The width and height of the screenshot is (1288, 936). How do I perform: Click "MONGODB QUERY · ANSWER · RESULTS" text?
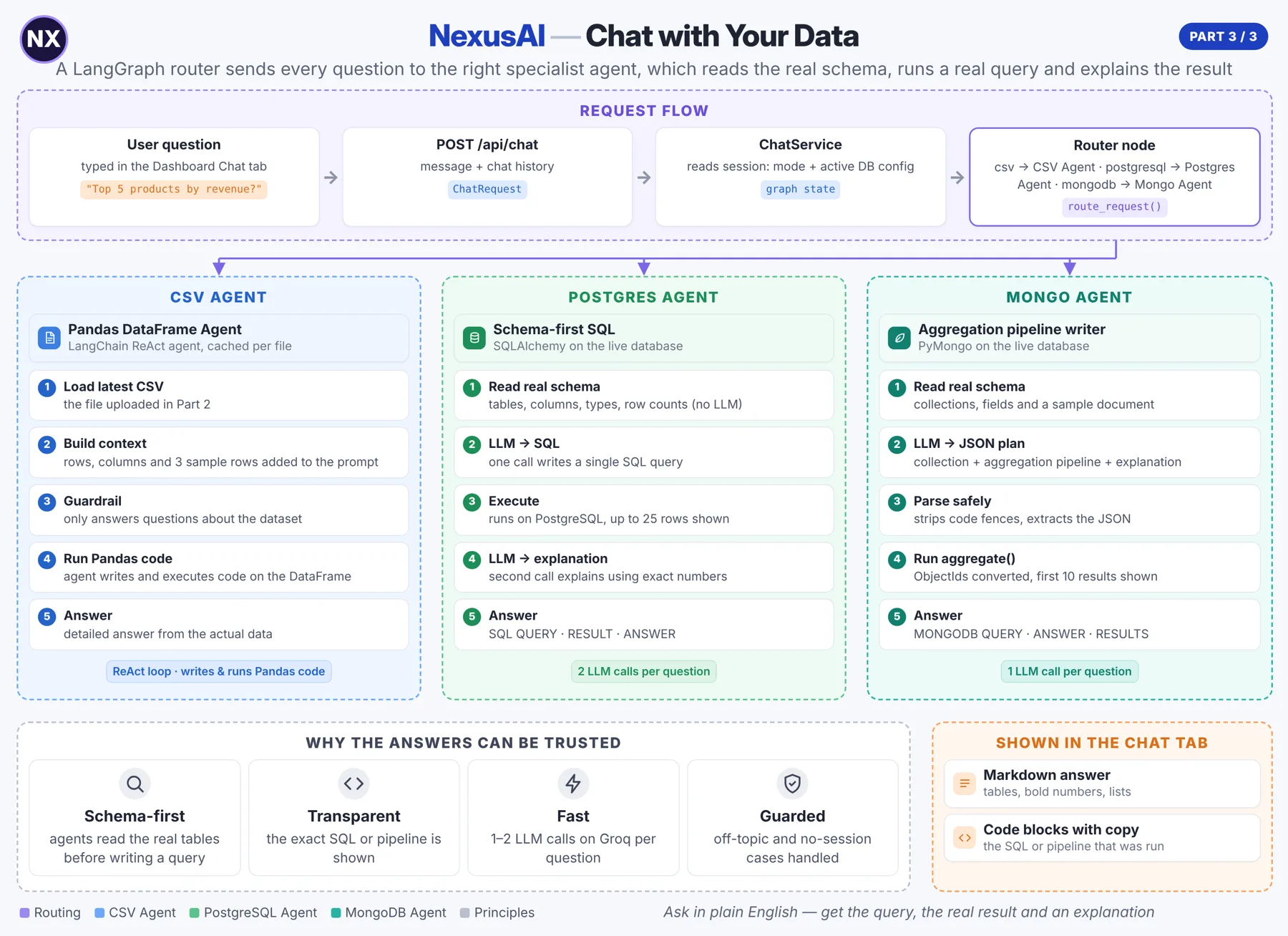click(1031, 634)
